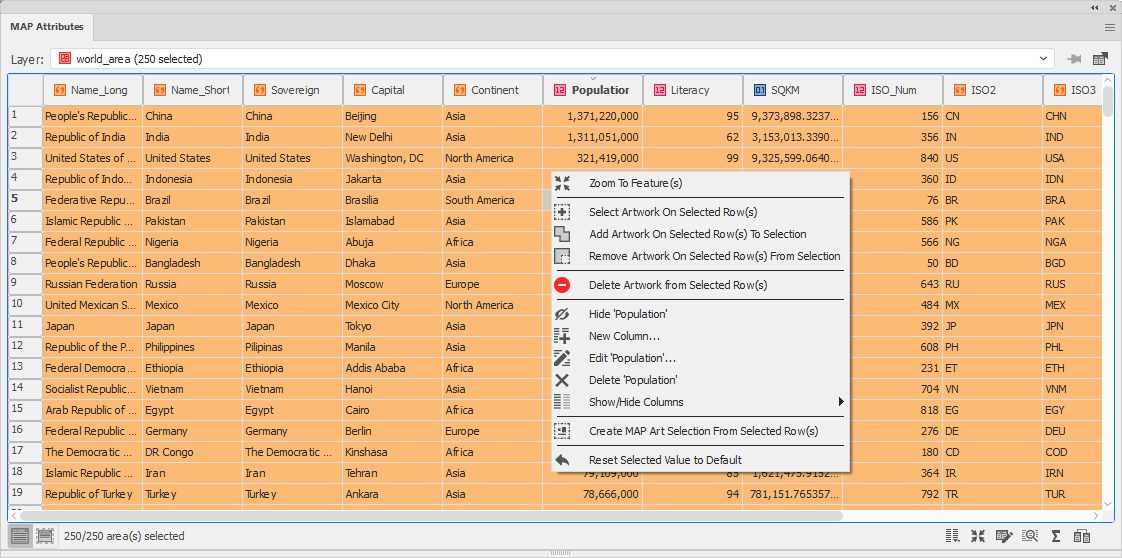Click the cell 'Beijing' in Capital column
The height and width of the screenshot is (558, 1122).
[x=393, y=116]
